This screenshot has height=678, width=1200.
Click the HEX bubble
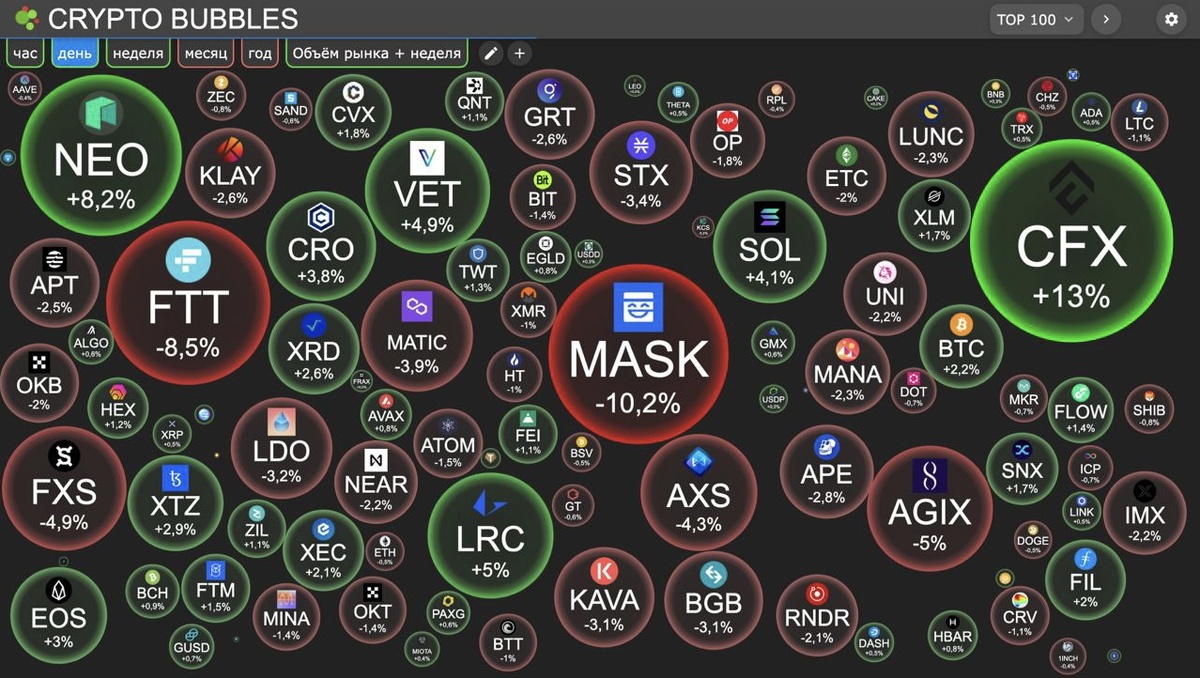click(x=118, y=409)
